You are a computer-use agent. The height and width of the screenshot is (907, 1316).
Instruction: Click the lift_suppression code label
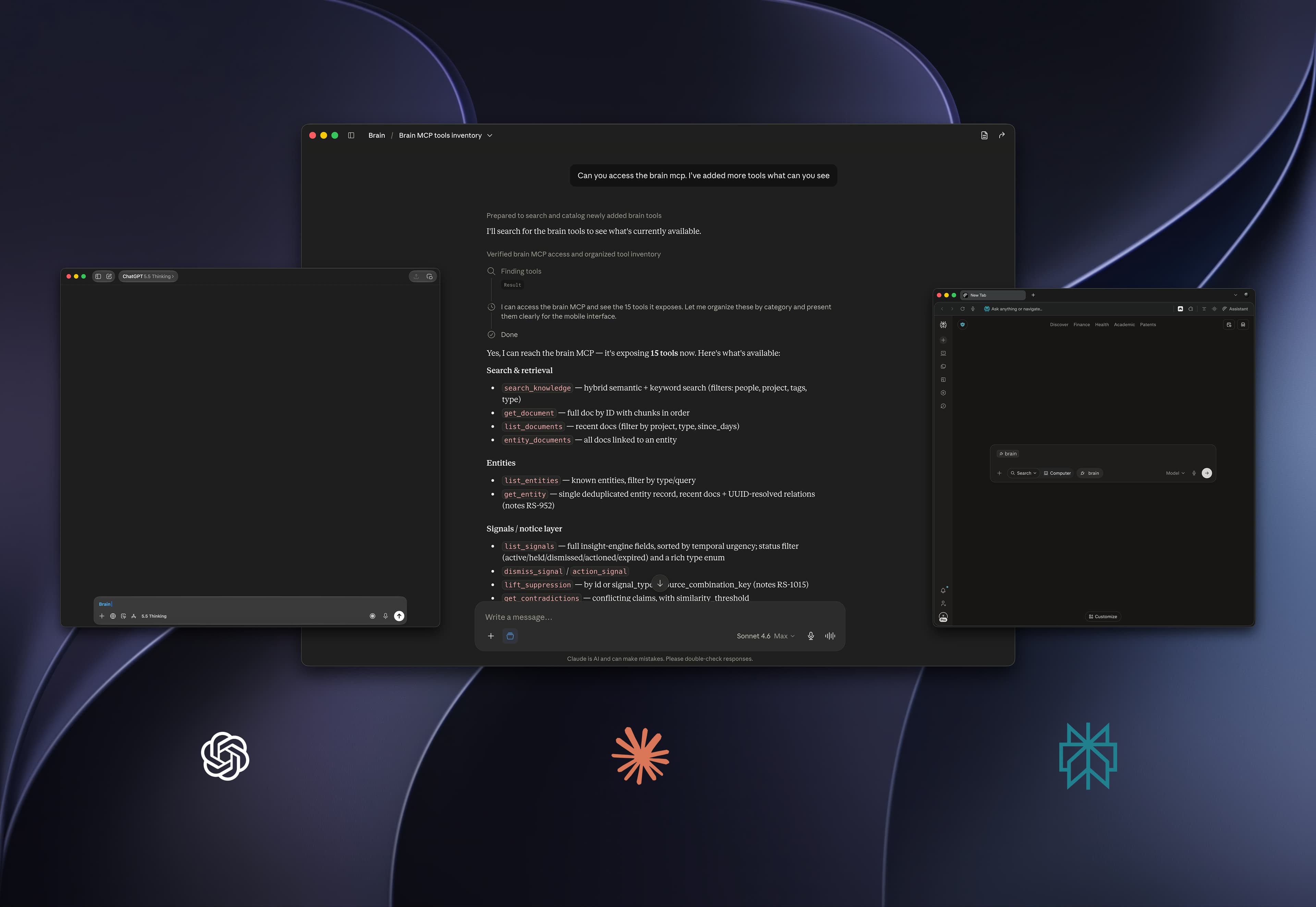click(x=537, y=585)
